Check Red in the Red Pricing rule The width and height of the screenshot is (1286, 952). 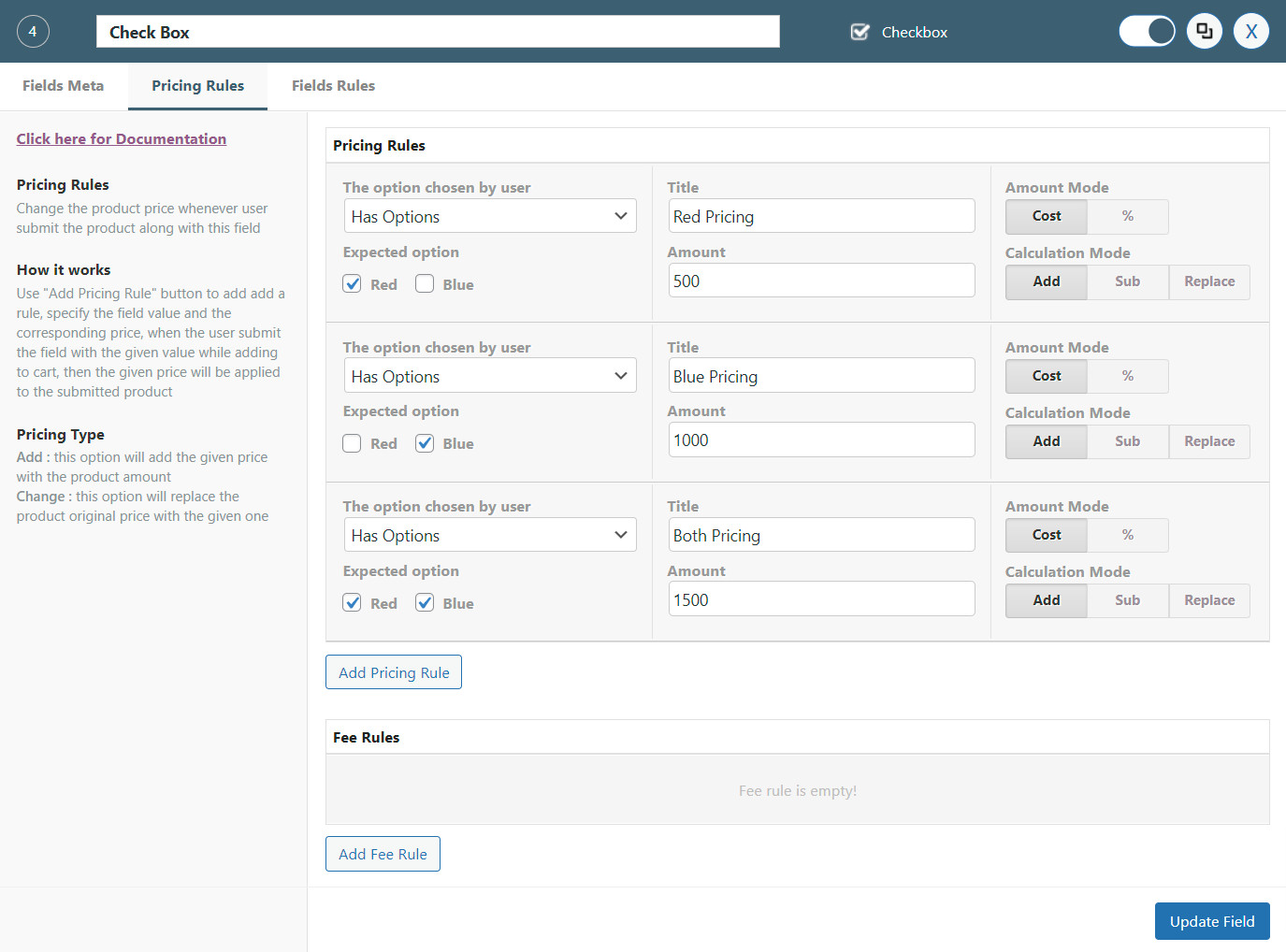pyautogui.click(x=352, y=284)
